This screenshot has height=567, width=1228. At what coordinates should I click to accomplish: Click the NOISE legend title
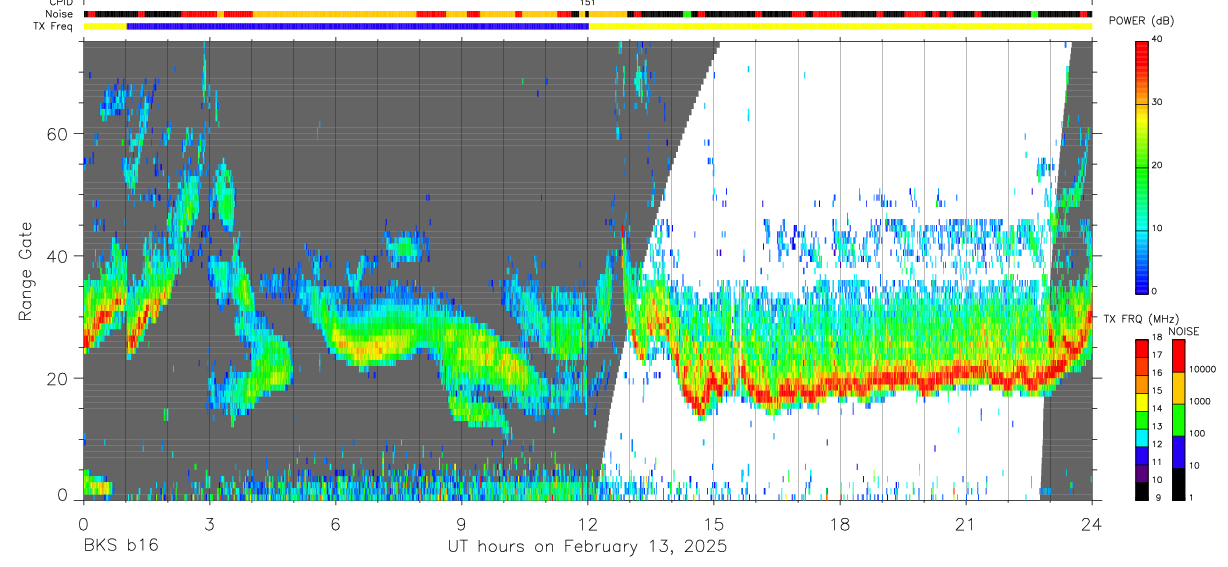pyautogui.click(x=1184, y=331)
